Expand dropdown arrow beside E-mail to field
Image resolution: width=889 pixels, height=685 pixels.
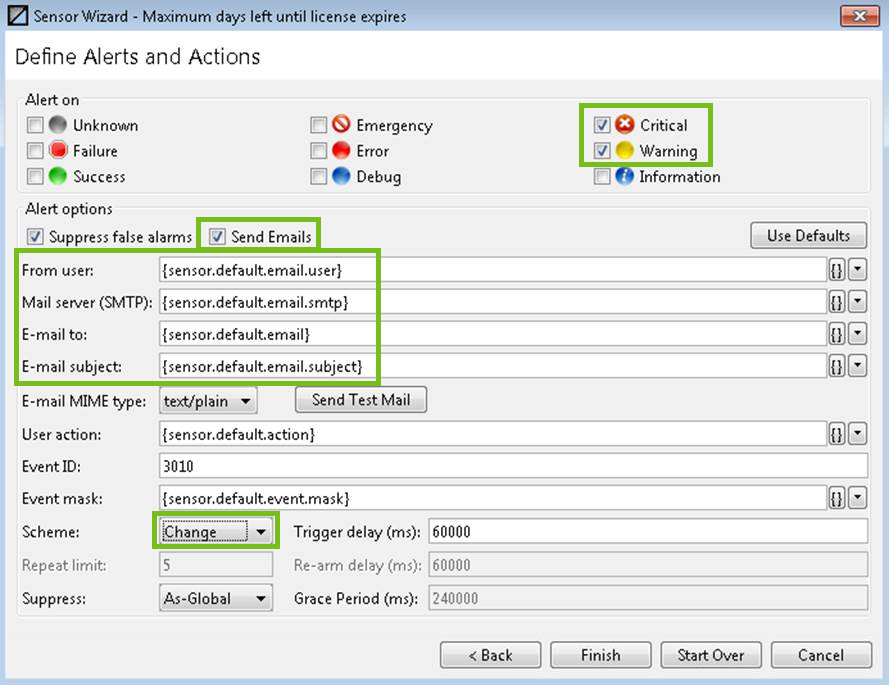pyautogui.click(x=858, y=334)
